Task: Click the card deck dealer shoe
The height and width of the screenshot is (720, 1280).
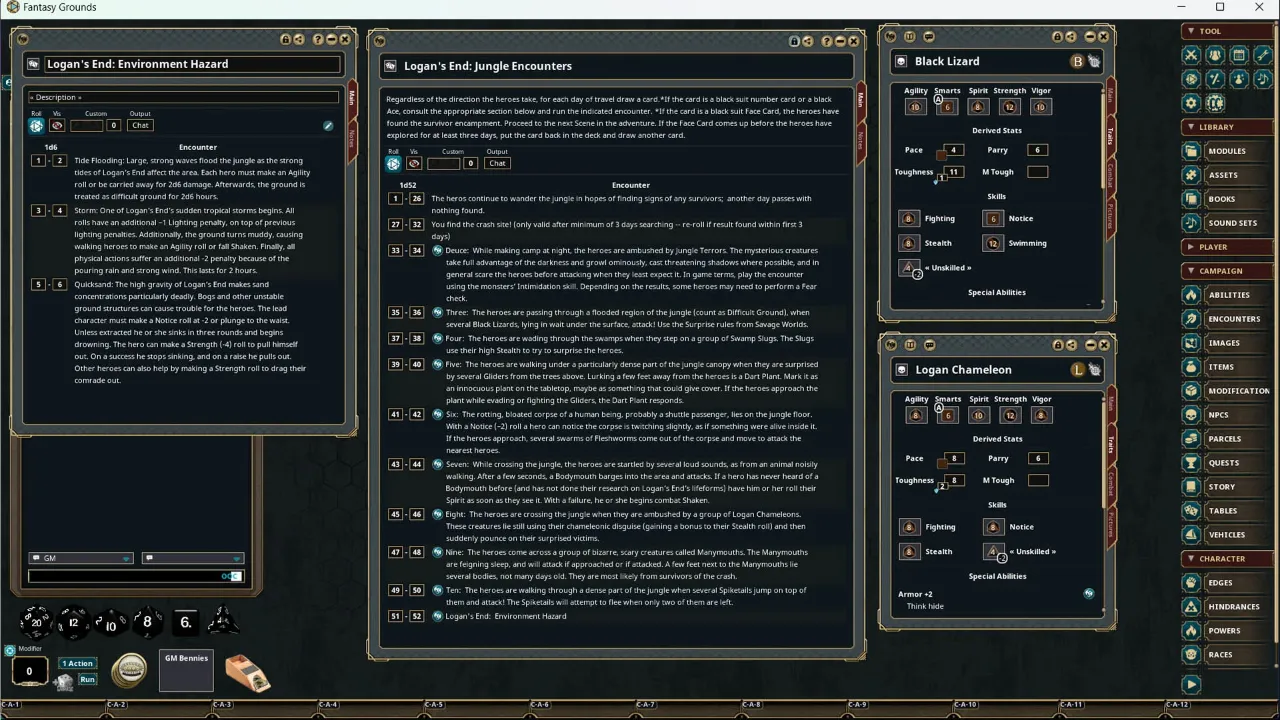Action: tap(247, 673)
